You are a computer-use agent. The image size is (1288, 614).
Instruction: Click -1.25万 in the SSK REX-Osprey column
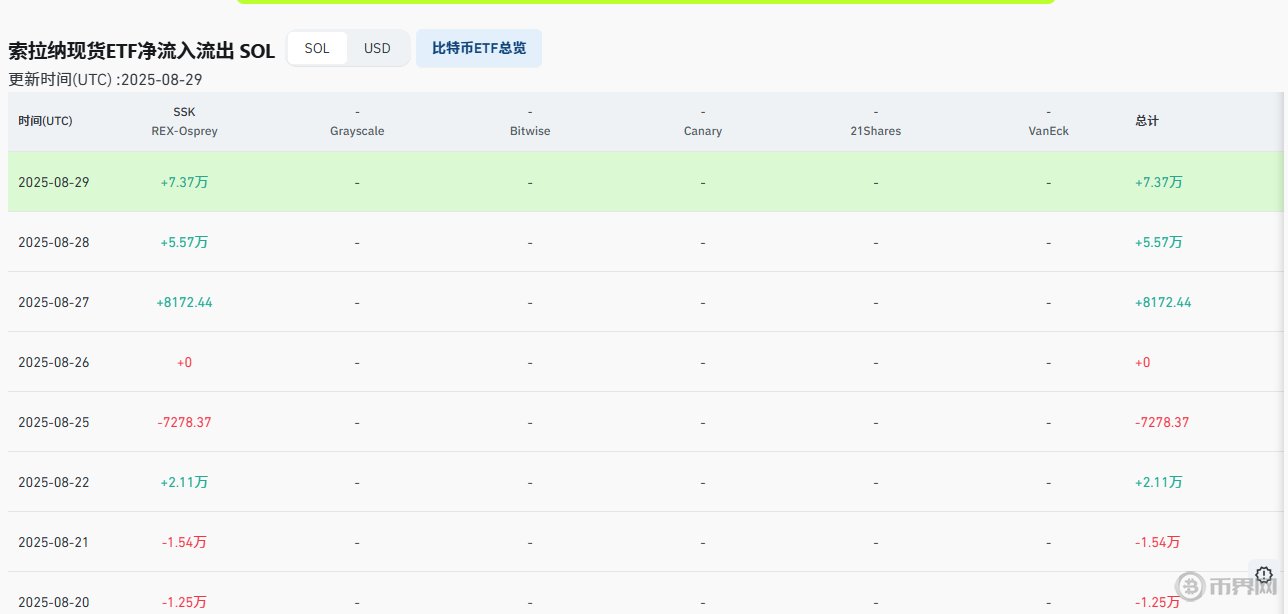184,602
